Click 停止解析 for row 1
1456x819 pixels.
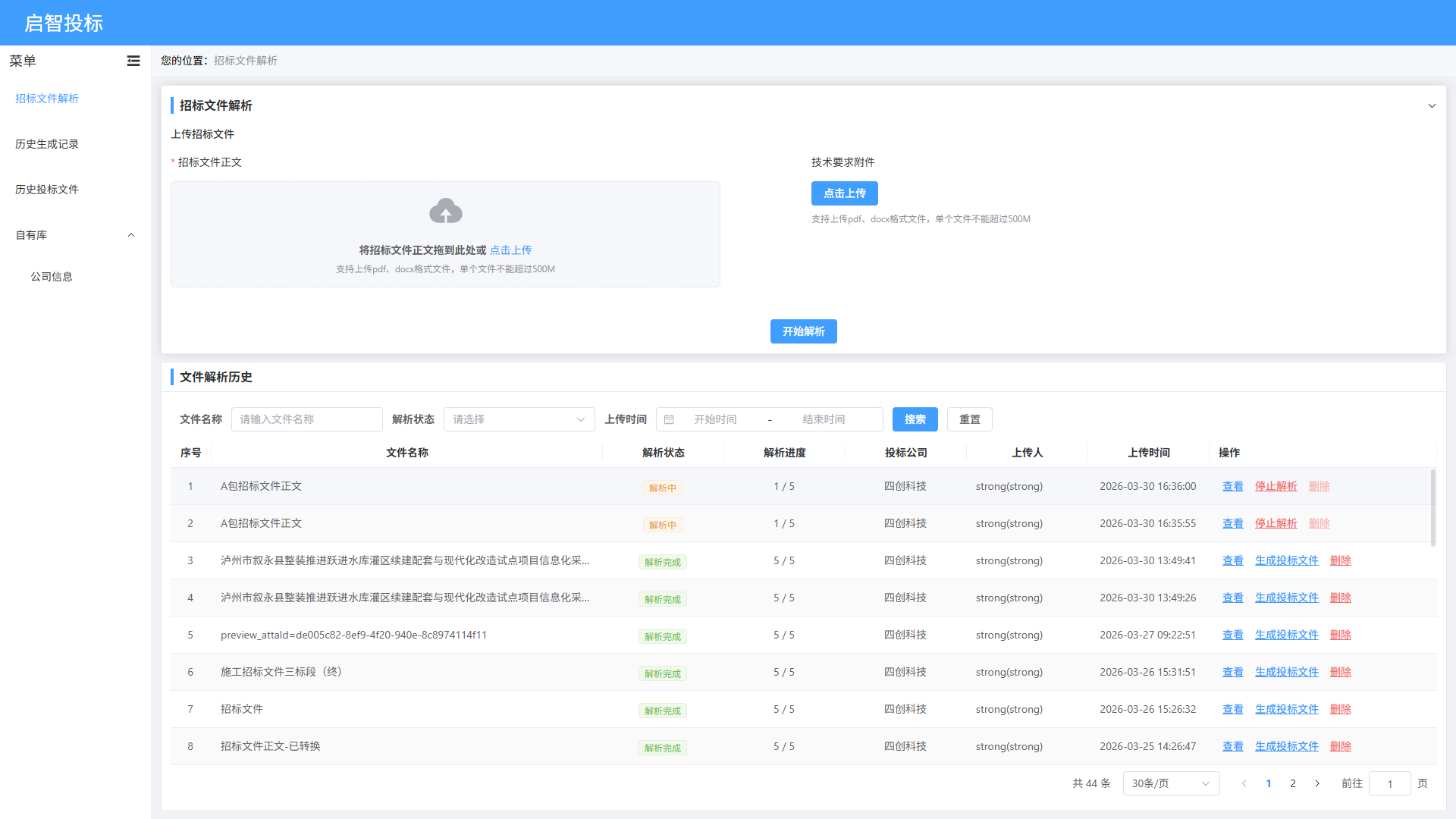1276,486
